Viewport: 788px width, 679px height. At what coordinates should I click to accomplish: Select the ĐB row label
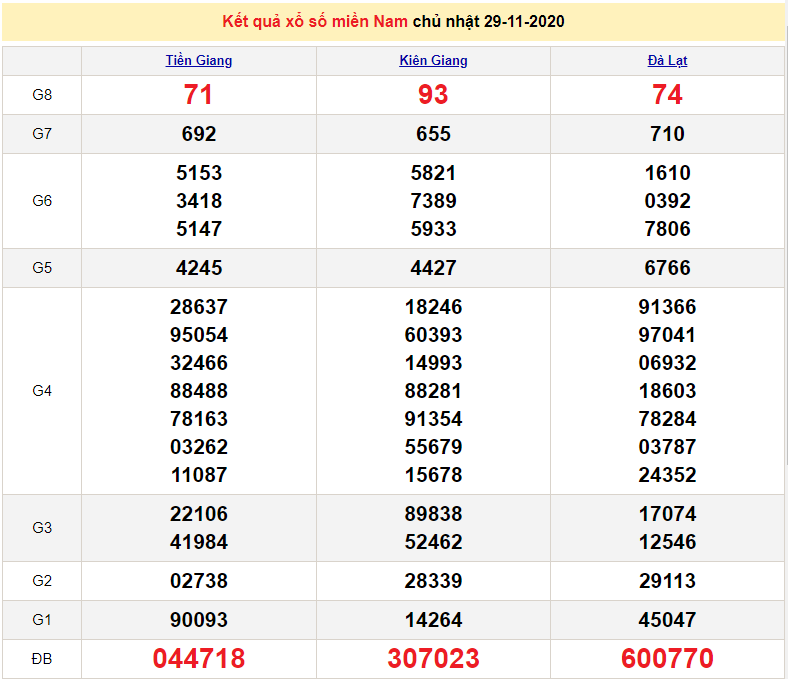[x=42, y=659]
